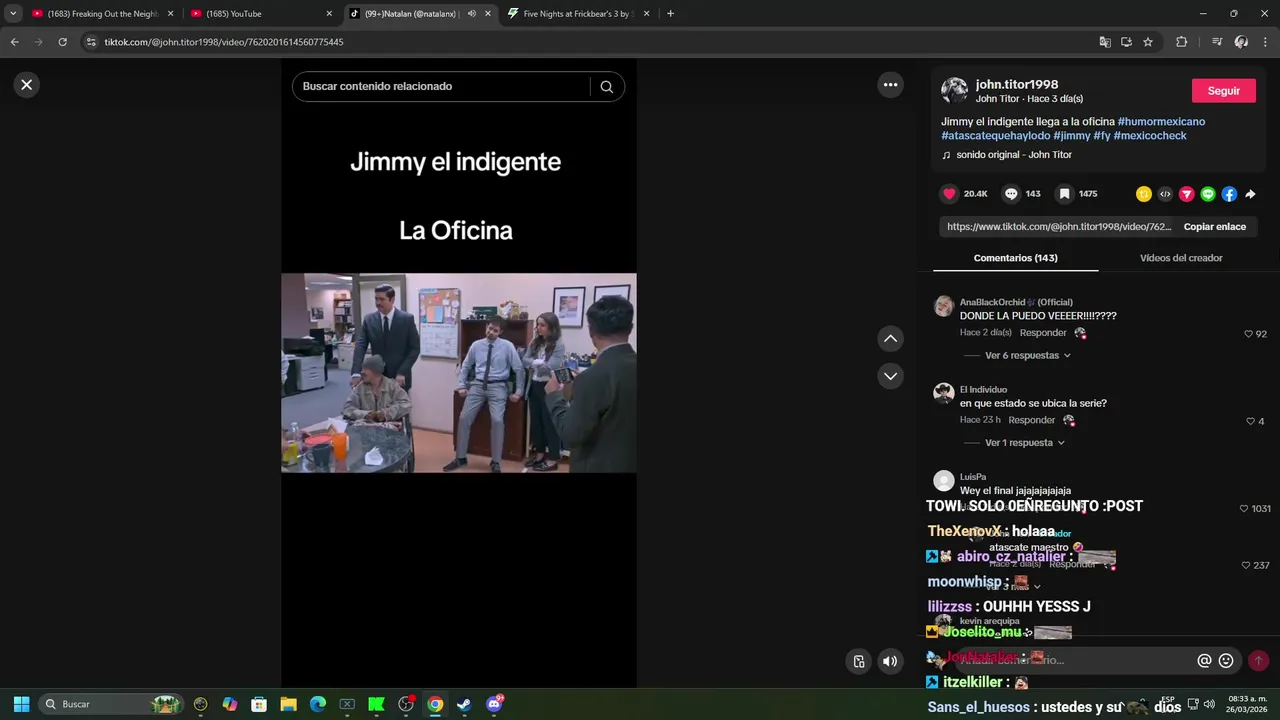Screen dimensions: 1280x720
Task: Go to next video with down arrow
Action: pyautogui.click(x=890, y=376)
